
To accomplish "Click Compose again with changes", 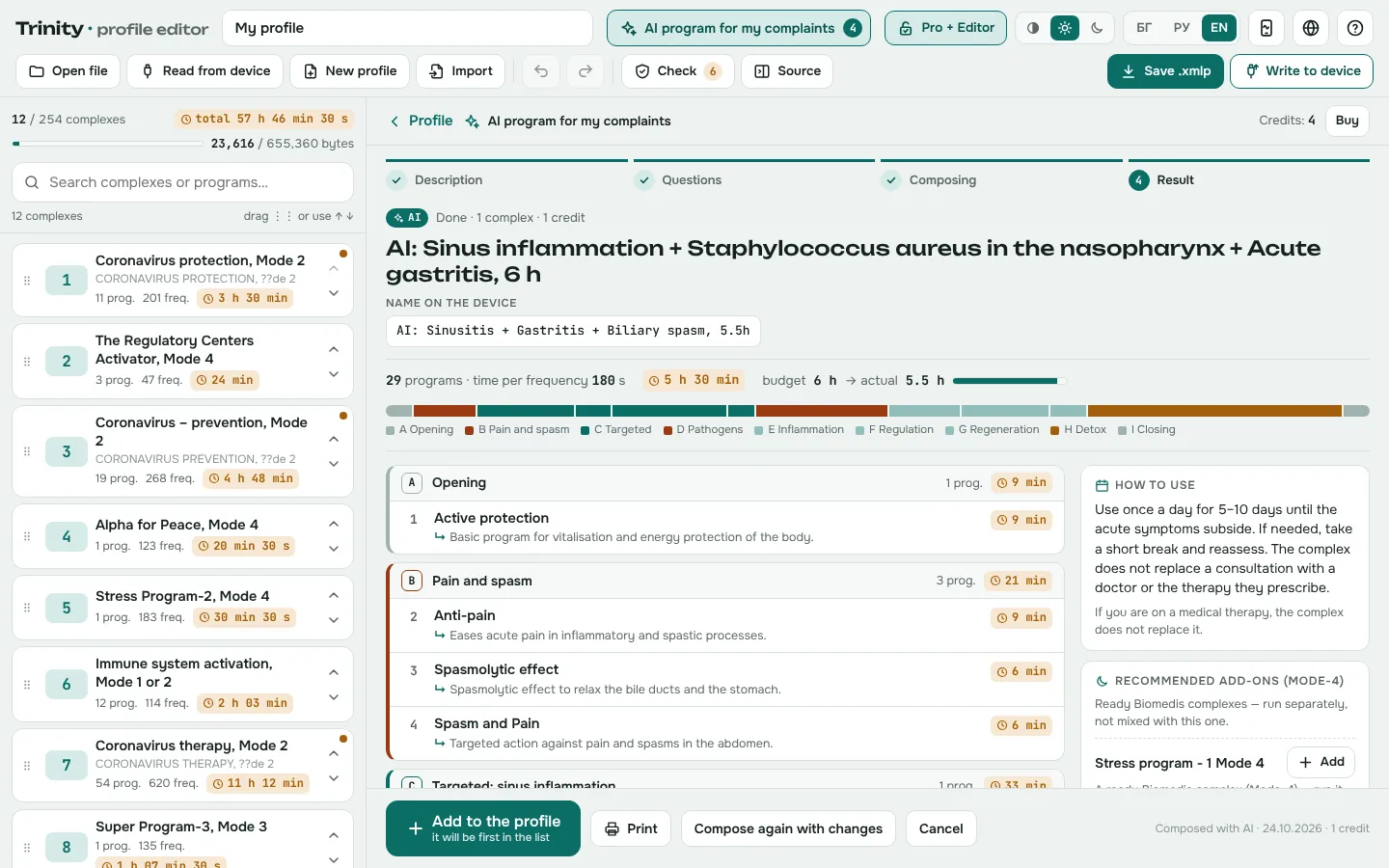I will pyautogui.click(x=788, y=828).
